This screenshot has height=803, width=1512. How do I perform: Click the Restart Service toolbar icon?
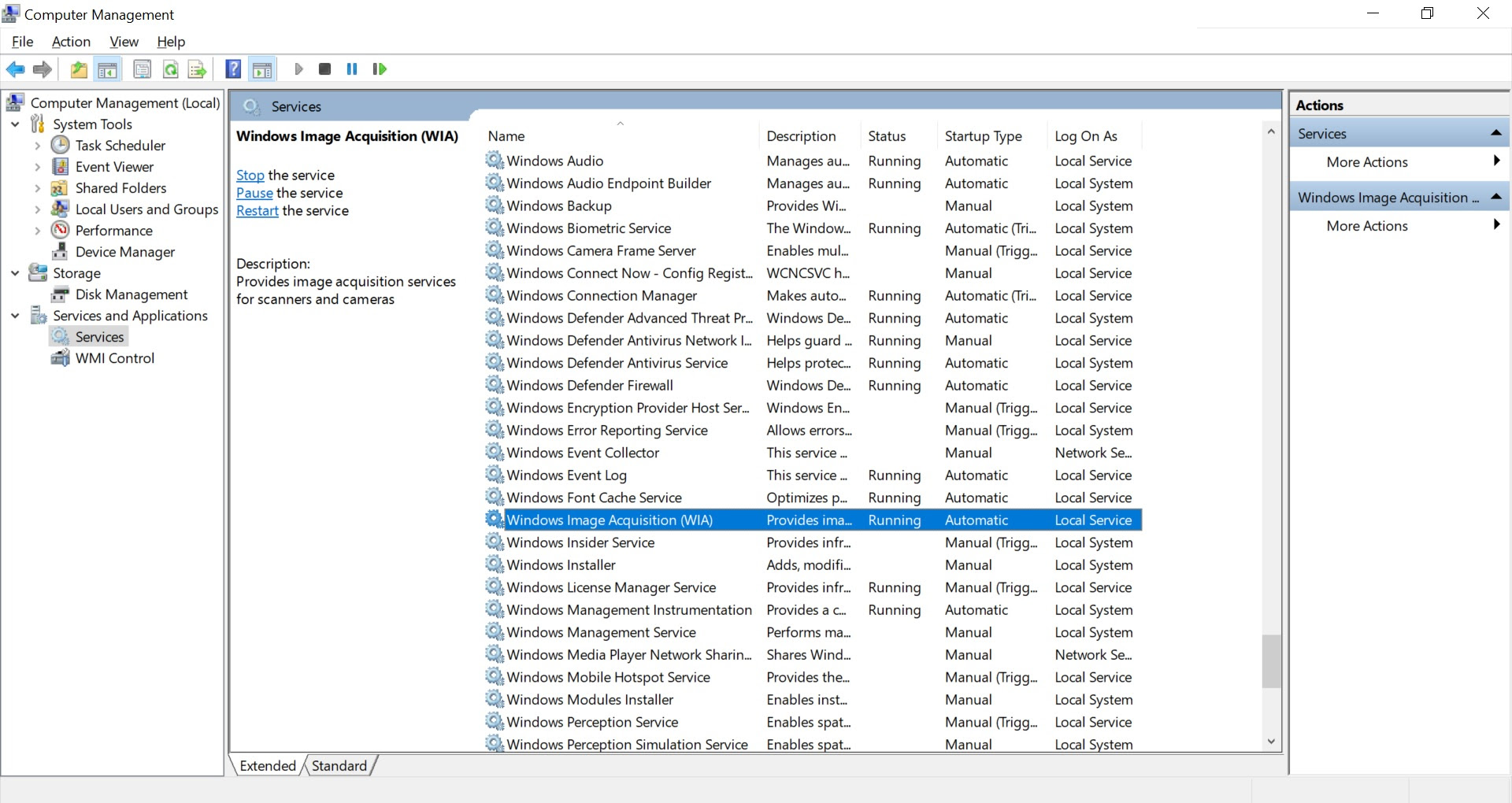[380, 69]
